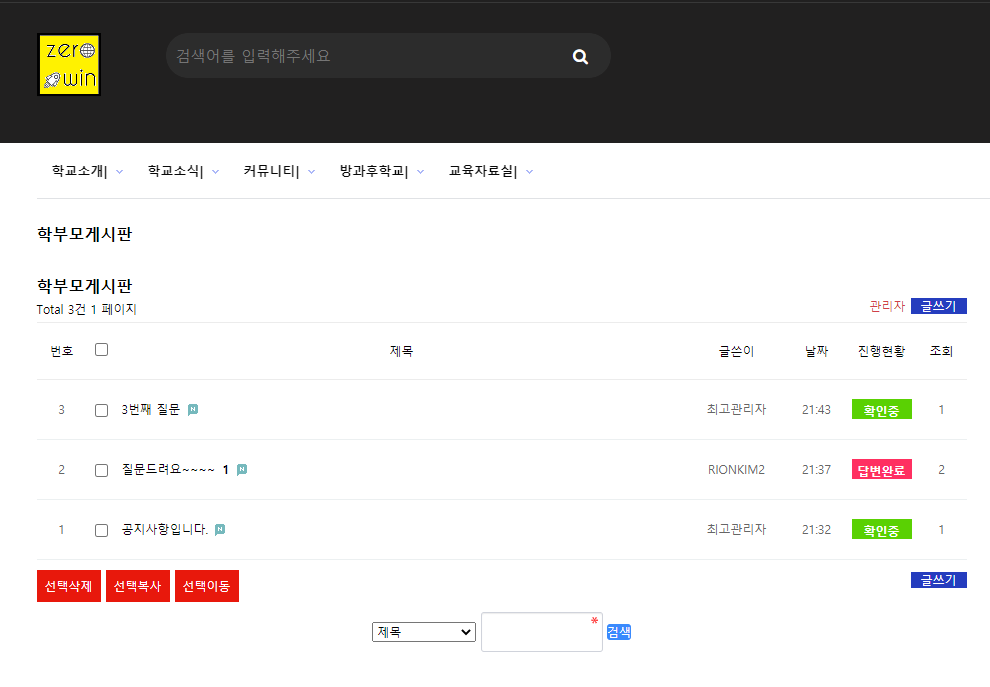This screenshot has width=990, height=687.
Task: Click author RIONKIM2
Action: tap(736, 470)
